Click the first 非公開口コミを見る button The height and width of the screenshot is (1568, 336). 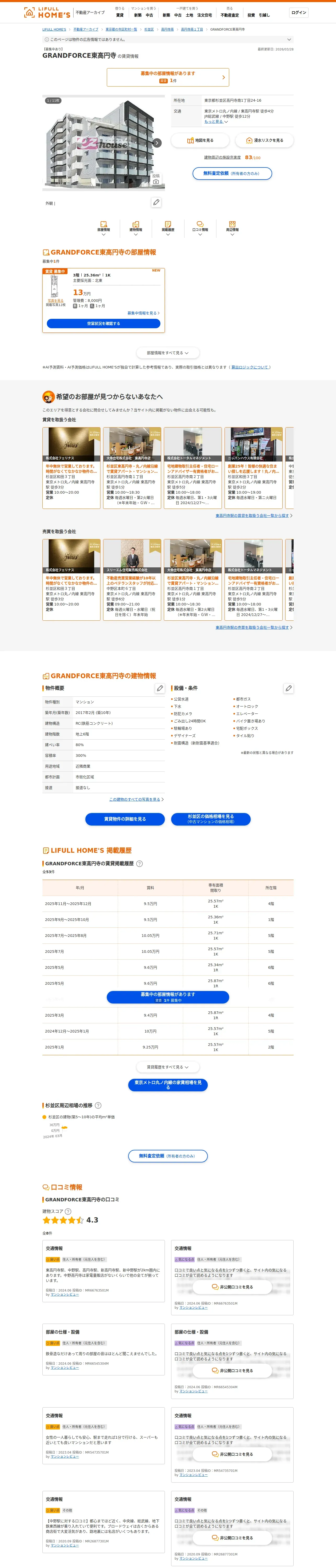click(x=232, y=1287)
